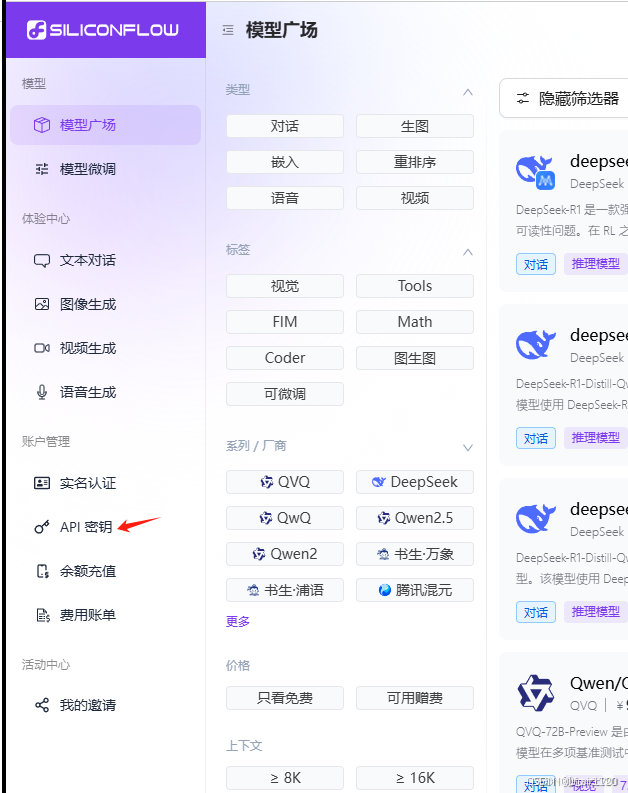Viewport: 628px width, 793px height.
Task: Click the 模型广场 cube icon
Action: pyautogui.click(x=42, y=125)
